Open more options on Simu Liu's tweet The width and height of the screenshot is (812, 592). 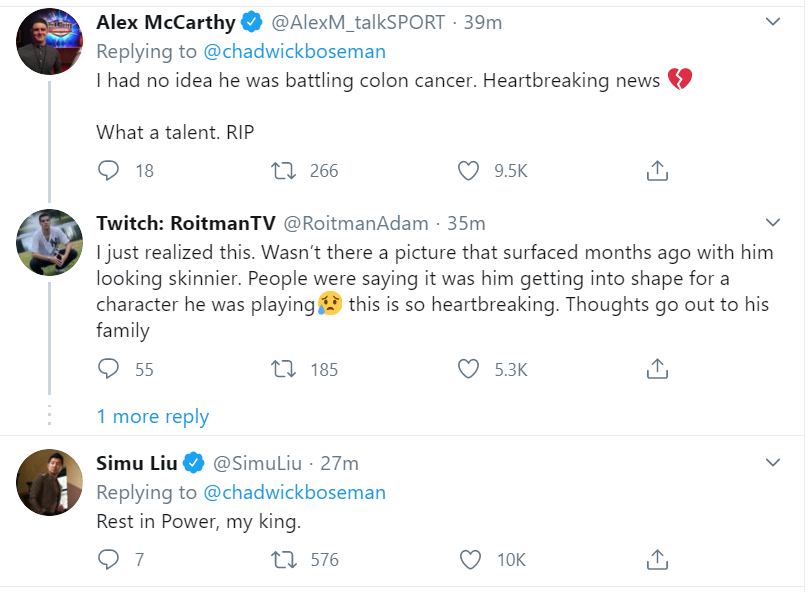coord(773,463)
